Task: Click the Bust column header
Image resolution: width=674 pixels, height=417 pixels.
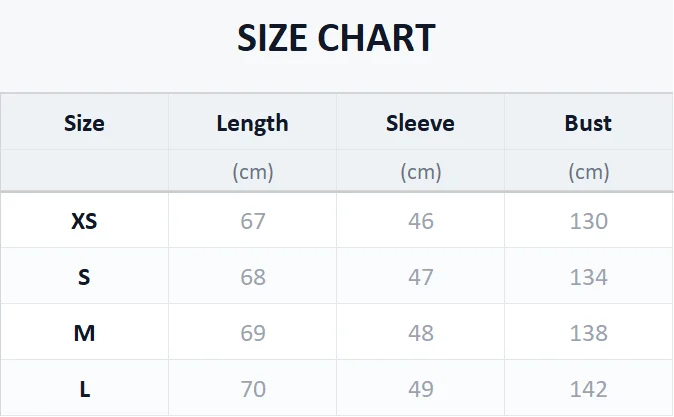Action: (x=588, y=123)
